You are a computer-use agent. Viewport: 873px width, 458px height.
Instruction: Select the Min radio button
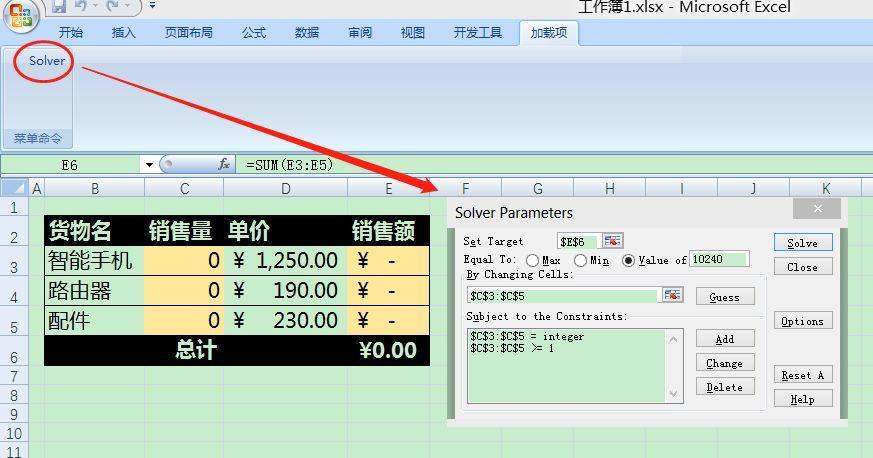tap(580, 260)
